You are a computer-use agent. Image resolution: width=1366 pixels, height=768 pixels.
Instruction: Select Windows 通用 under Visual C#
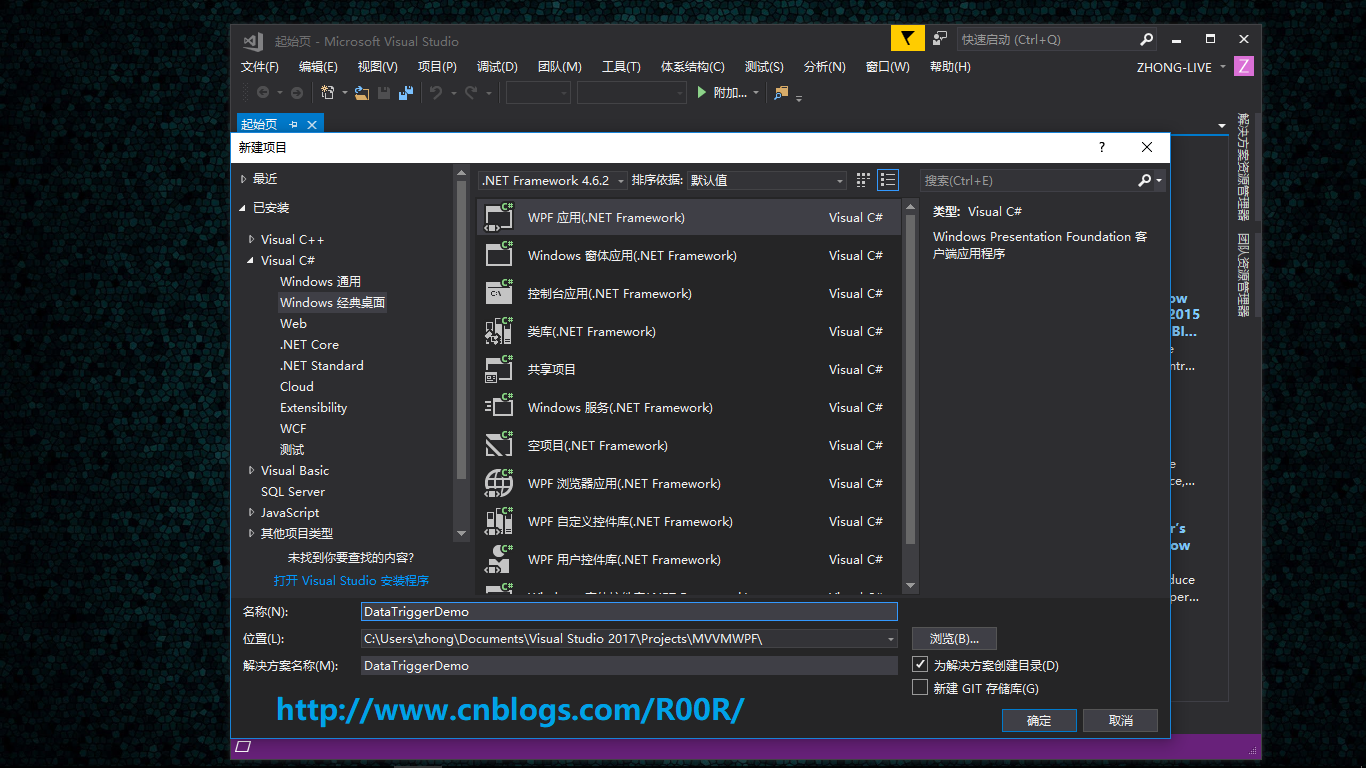pyautogui.click(x=320, y=281)
